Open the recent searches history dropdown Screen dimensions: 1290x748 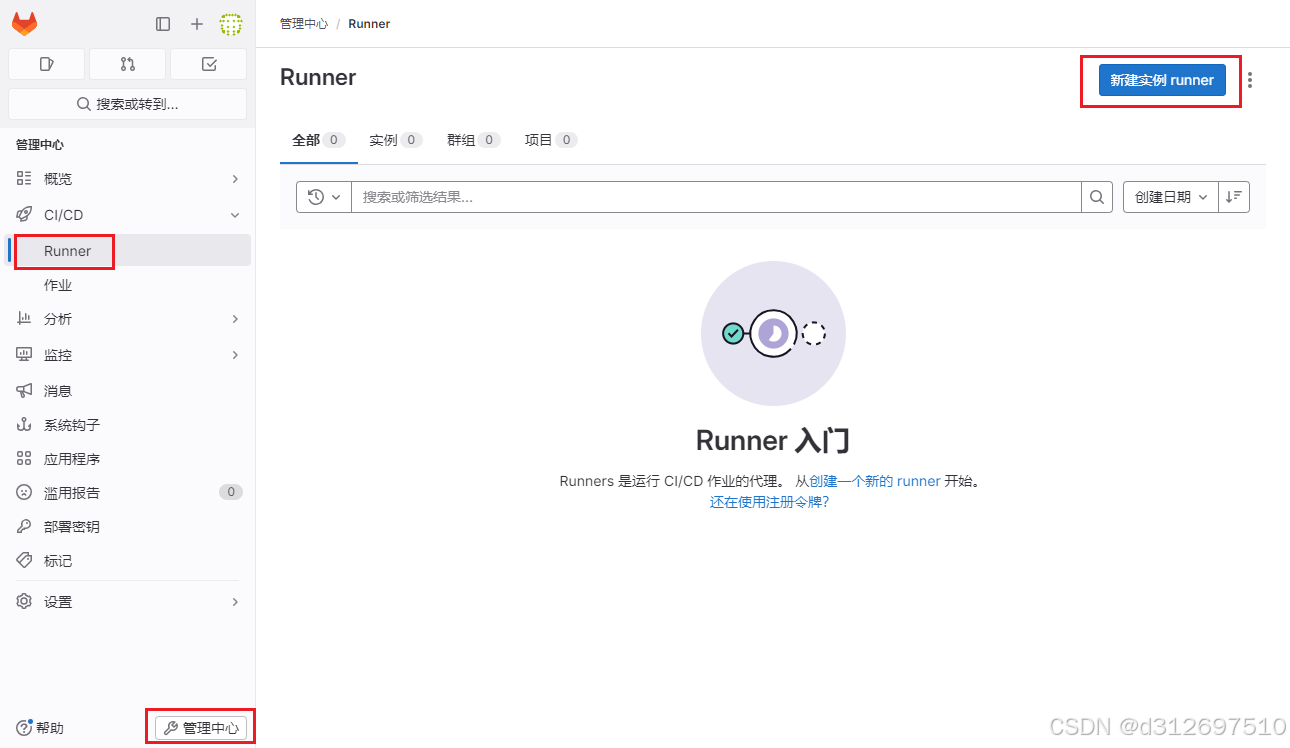324,197
